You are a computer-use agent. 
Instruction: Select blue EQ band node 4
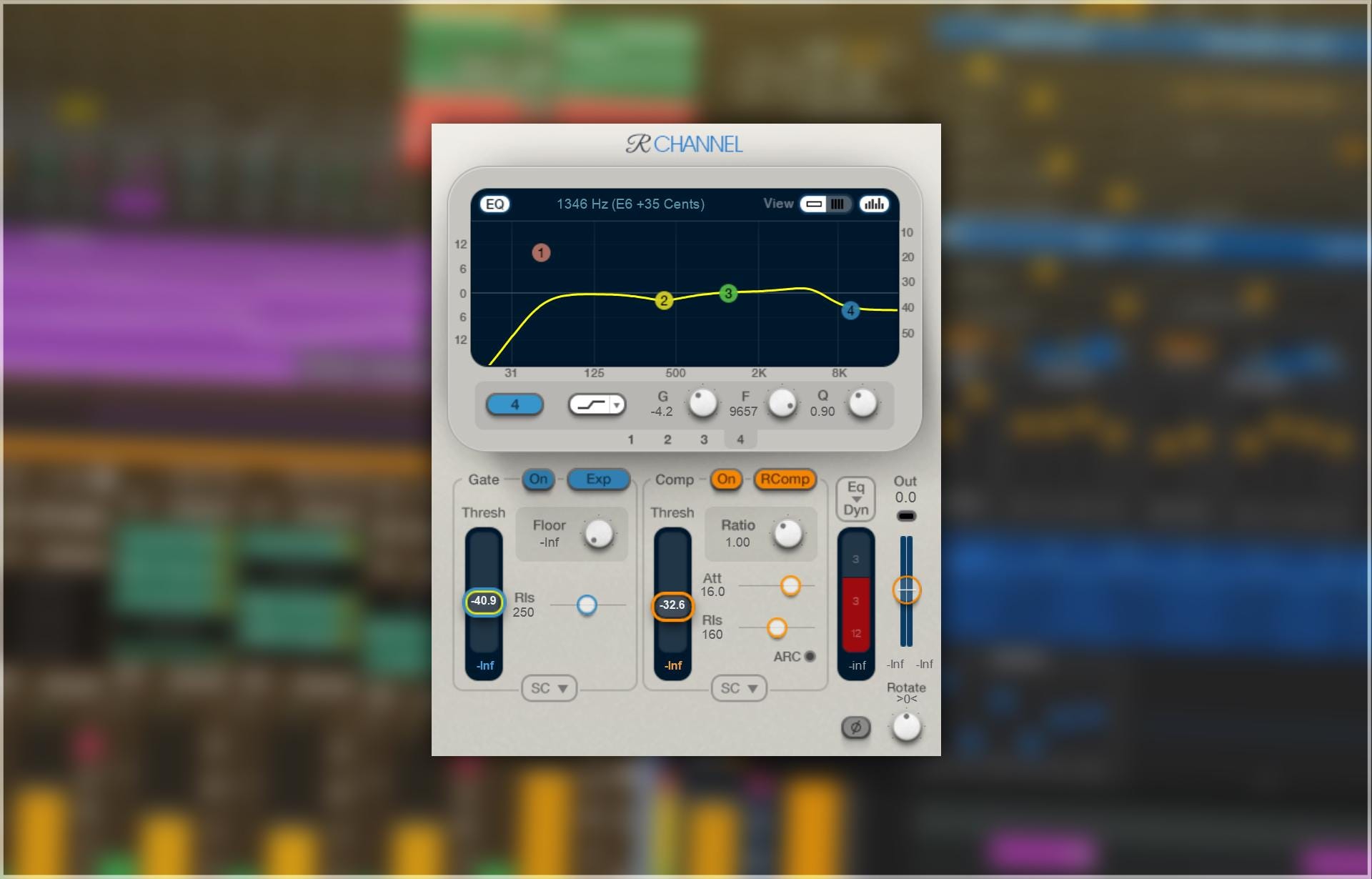point(850,311)
